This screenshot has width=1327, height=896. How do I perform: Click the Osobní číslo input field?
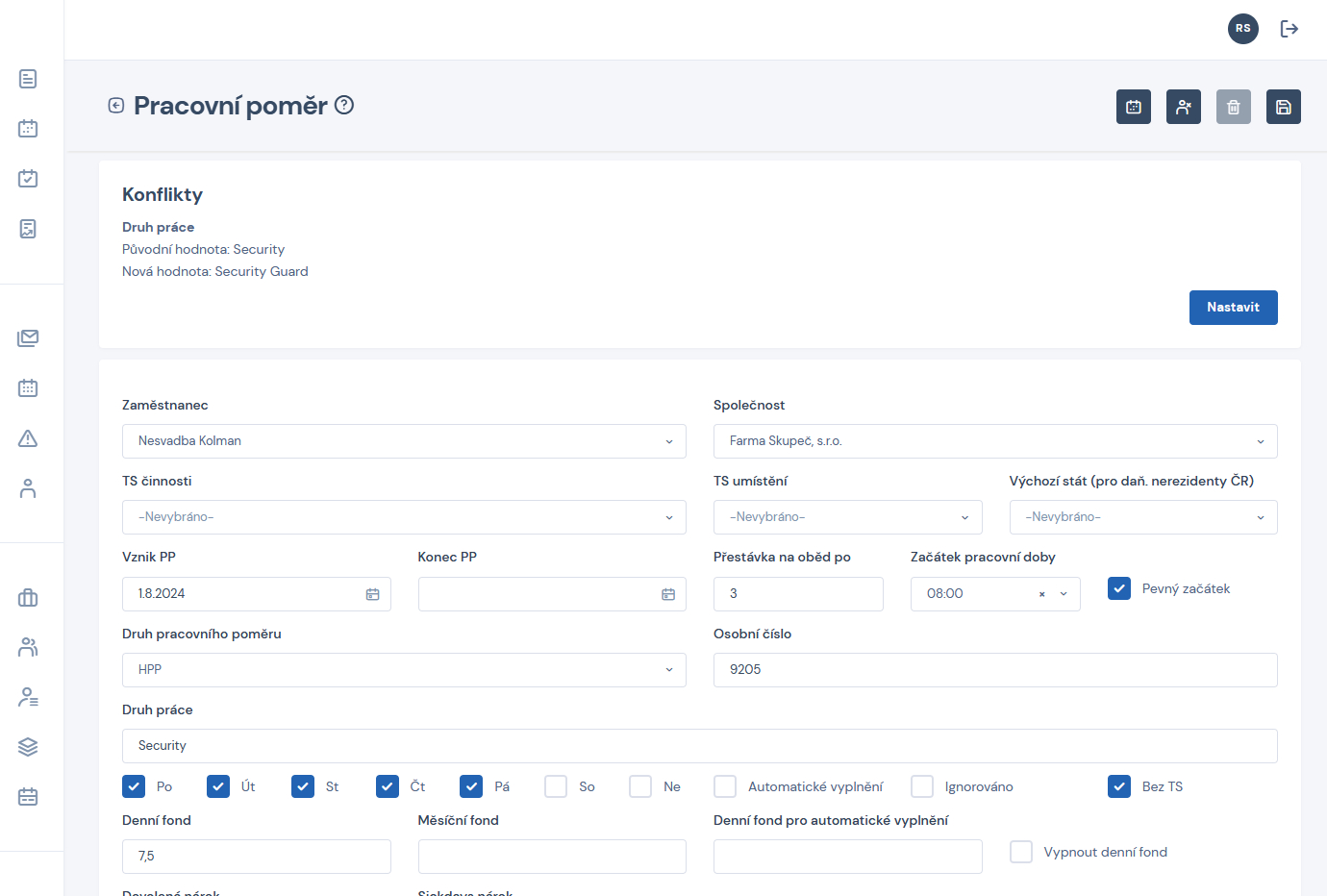[x=994, y=670]
